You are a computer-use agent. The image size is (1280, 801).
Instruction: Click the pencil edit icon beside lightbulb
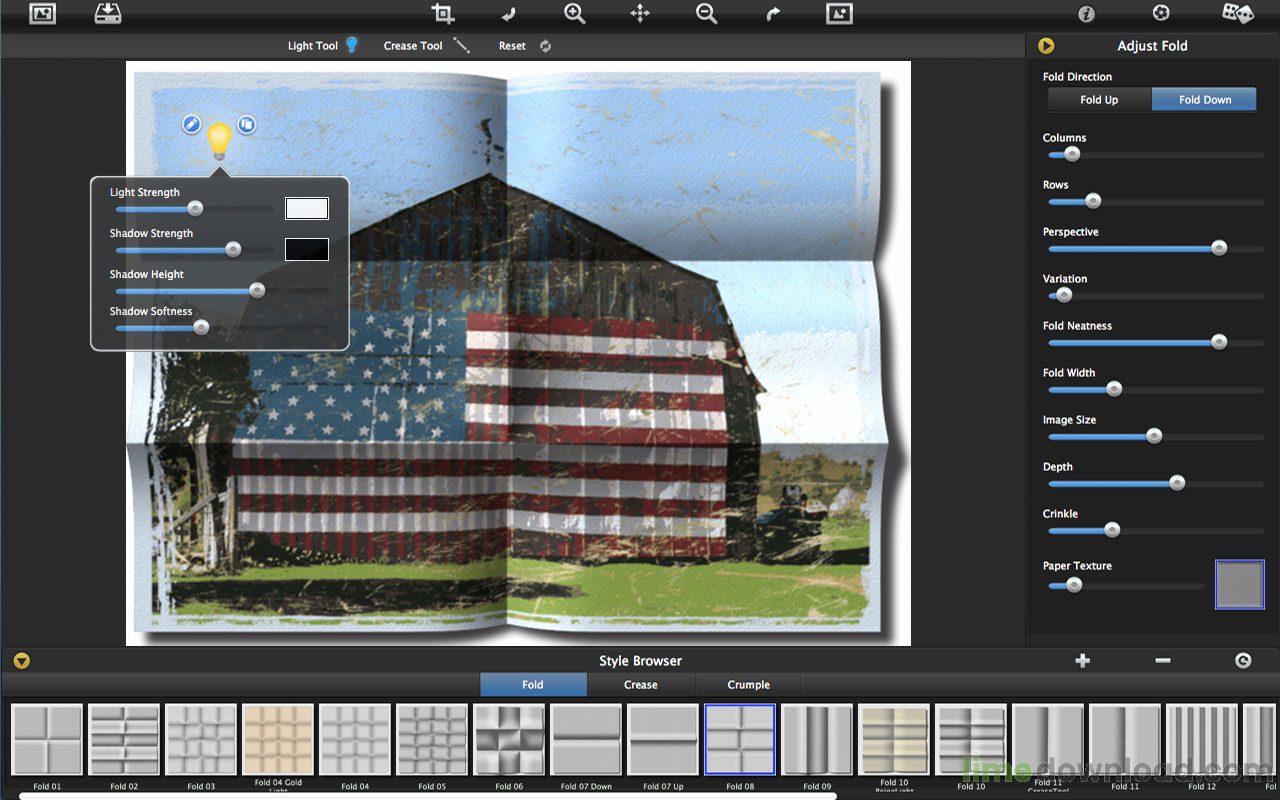[x=191, y=124]
